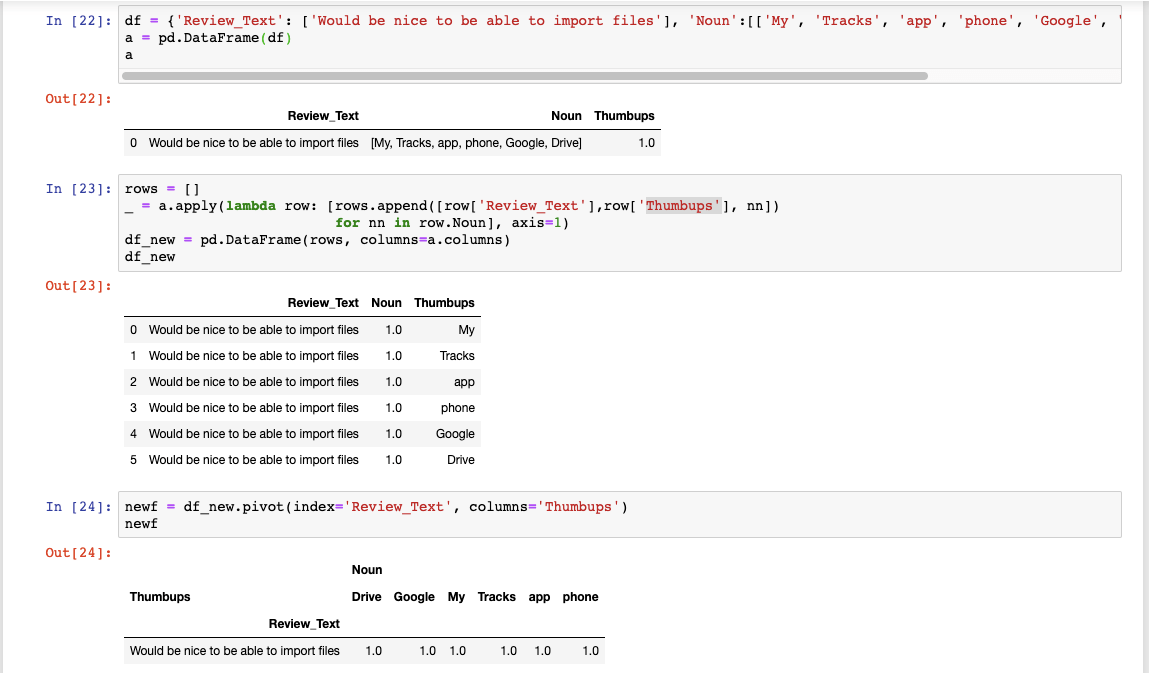Click the 'Tracks' cell in Out[23] row 1
This screenshot has width=1149, height=673.
click(457, 356)
